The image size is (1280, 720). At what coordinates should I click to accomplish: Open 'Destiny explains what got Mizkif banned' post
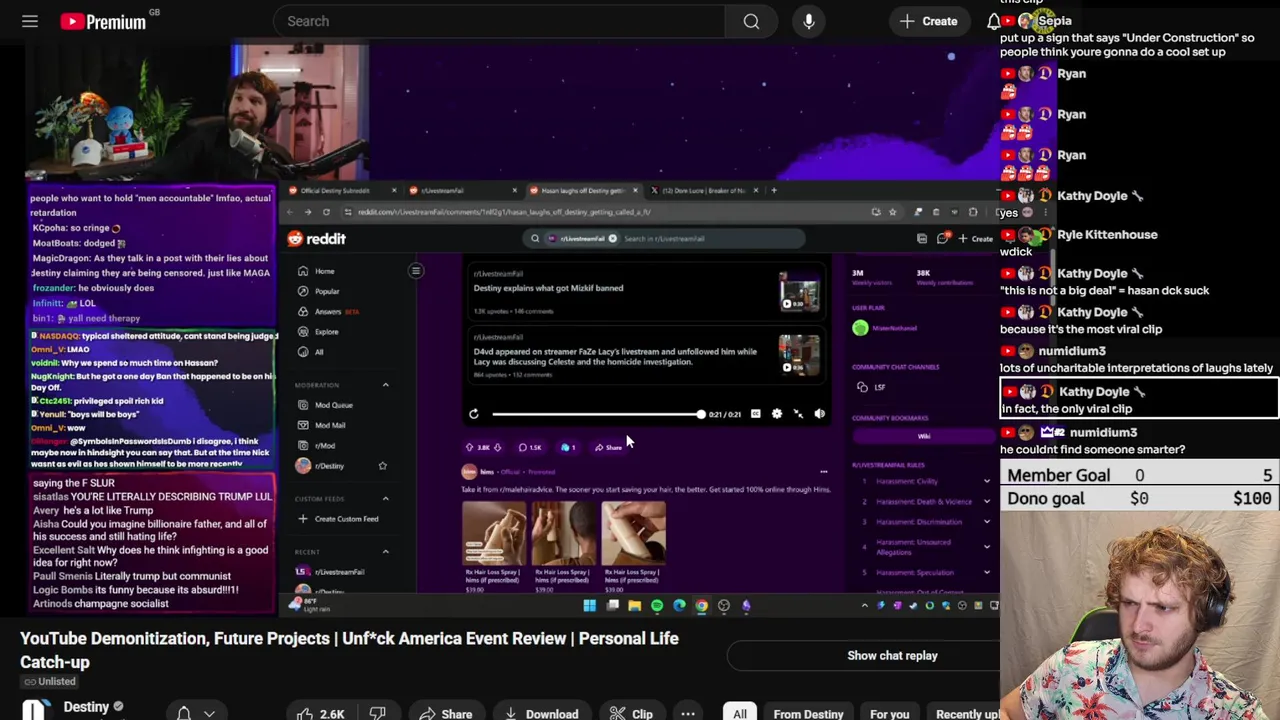548,288
